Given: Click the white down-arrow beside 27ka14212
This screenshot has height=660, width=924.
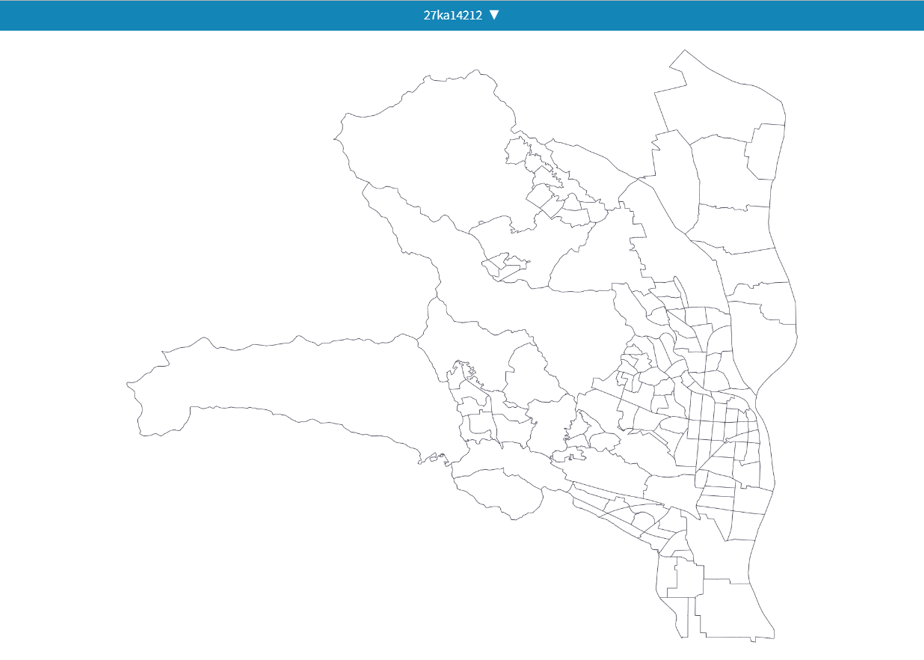Looking at the screenshot, I should pos(494,15).
